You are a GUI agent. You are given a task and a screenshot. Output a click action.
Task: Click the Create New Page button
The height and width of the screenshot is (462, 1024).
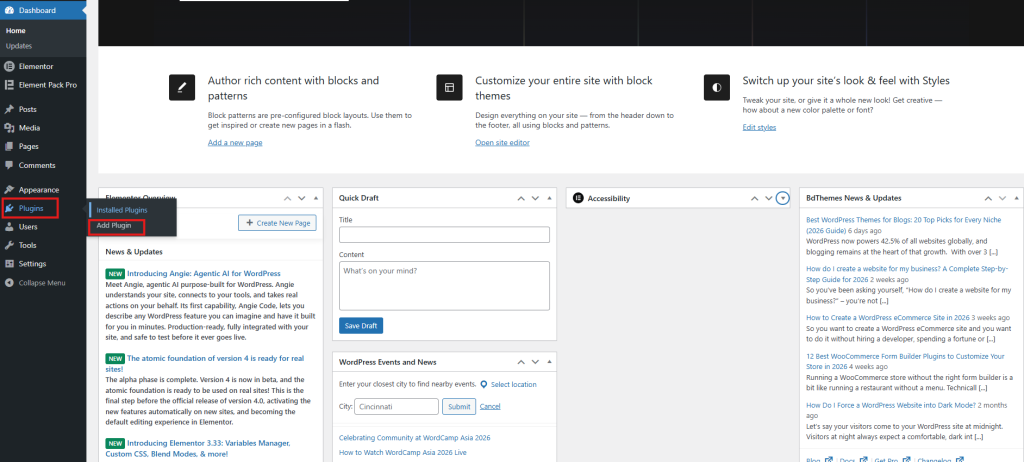pyautogui.click(x=278, y=223)
